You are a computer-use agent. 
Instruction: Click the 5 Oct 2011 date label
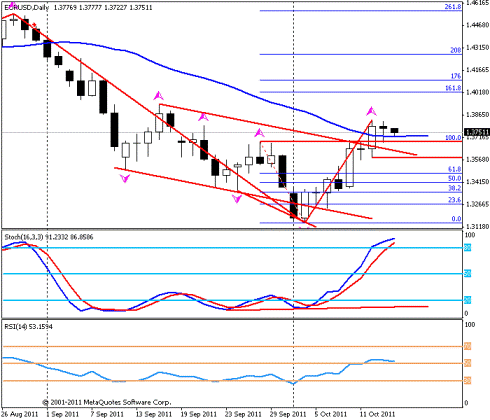[331, 414]
